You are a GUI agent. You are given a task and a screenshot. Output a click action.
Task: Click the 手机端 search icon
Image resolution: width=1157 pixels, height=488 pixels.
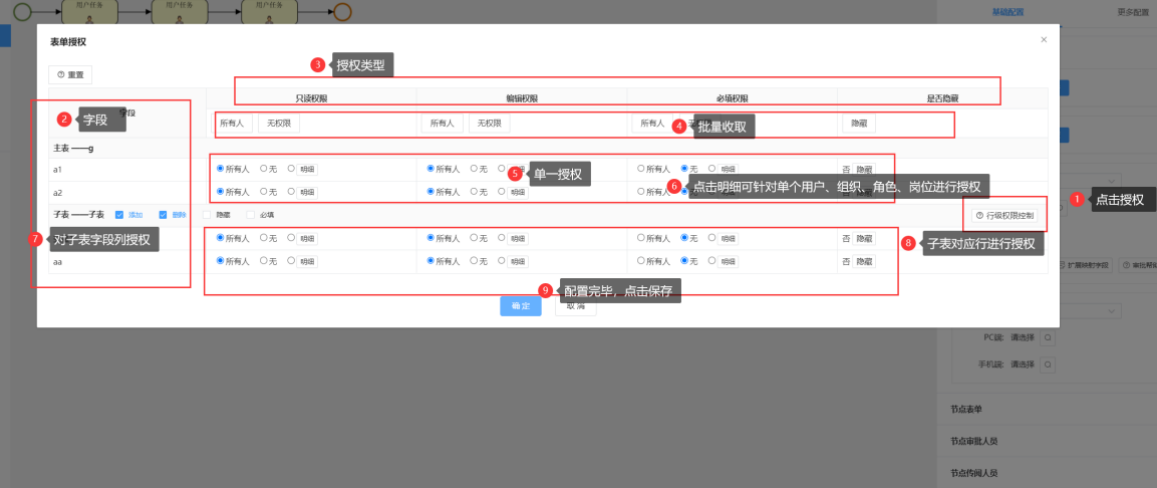point(1047,366)
